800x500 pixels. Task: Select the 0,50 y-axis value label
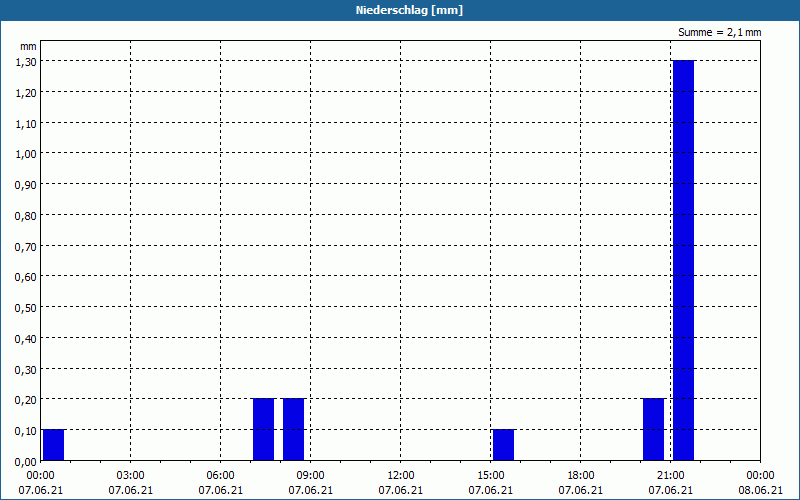[26, 308]
